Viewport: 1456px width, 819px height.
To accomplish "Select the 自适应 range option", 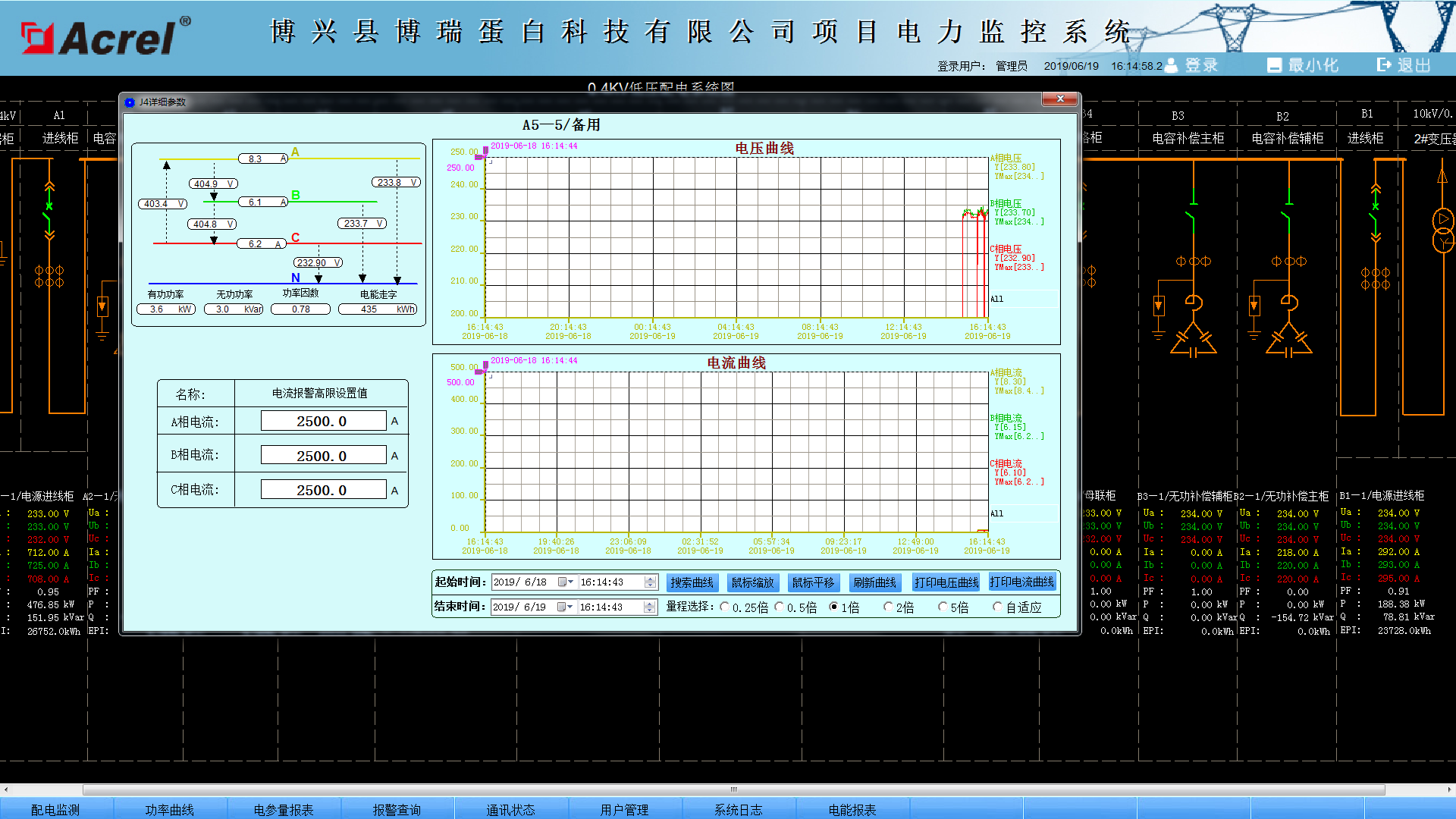I will click(998, 607).
